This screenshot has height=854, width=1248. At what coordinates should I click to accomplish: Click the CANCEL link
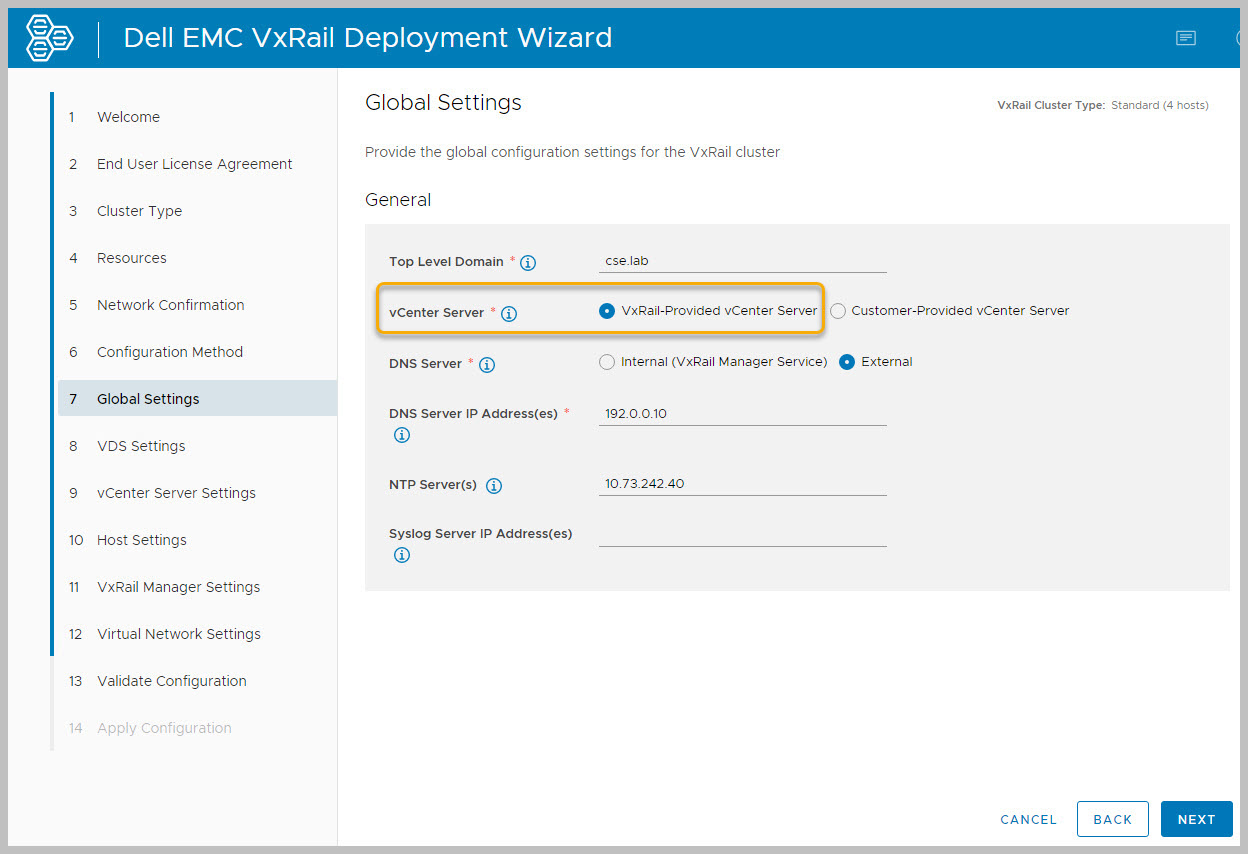click(x=1028, y=819)
